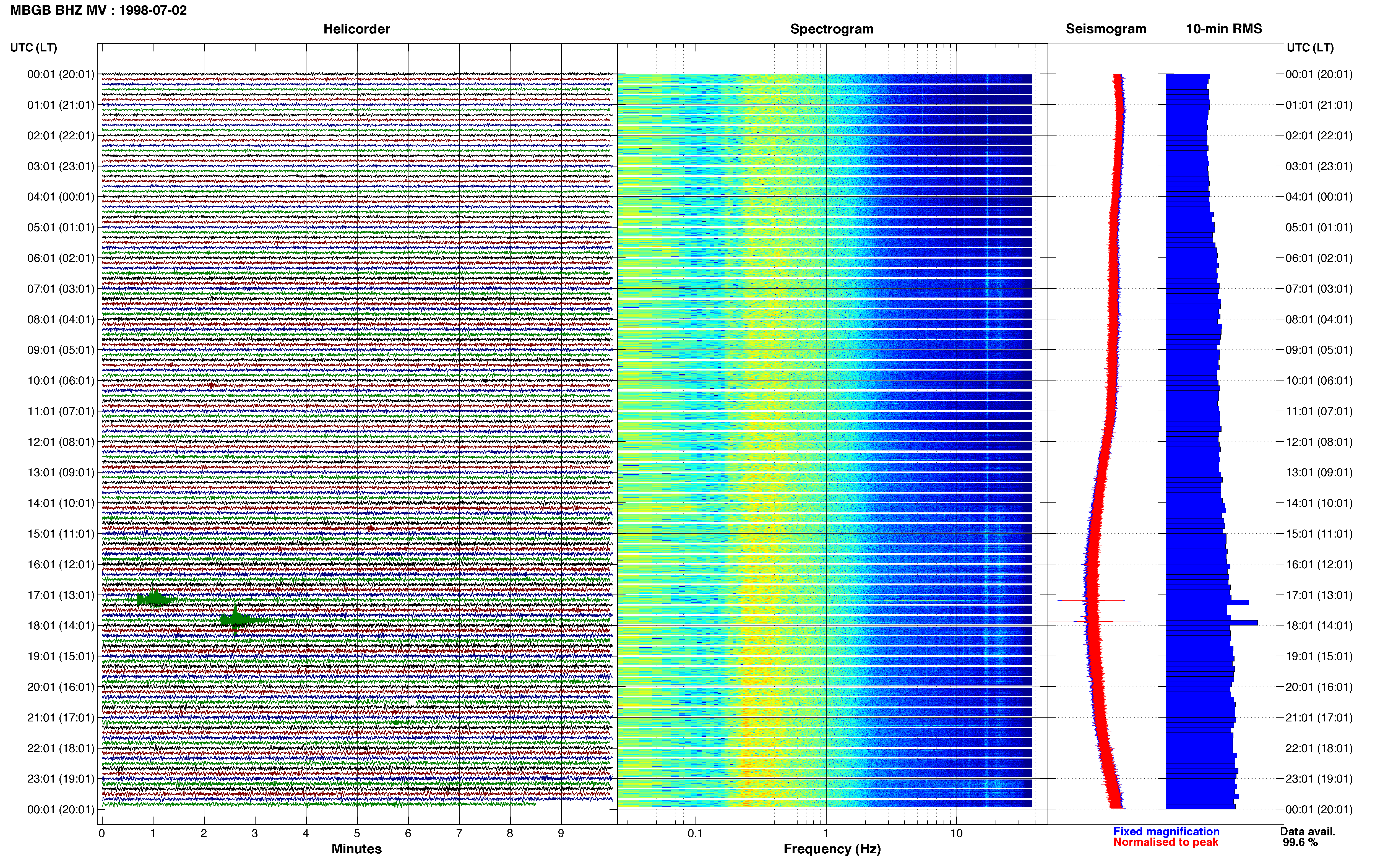Click the 0.1 tick on Frequency axis
1388x868 pixels.
point(695,833)
